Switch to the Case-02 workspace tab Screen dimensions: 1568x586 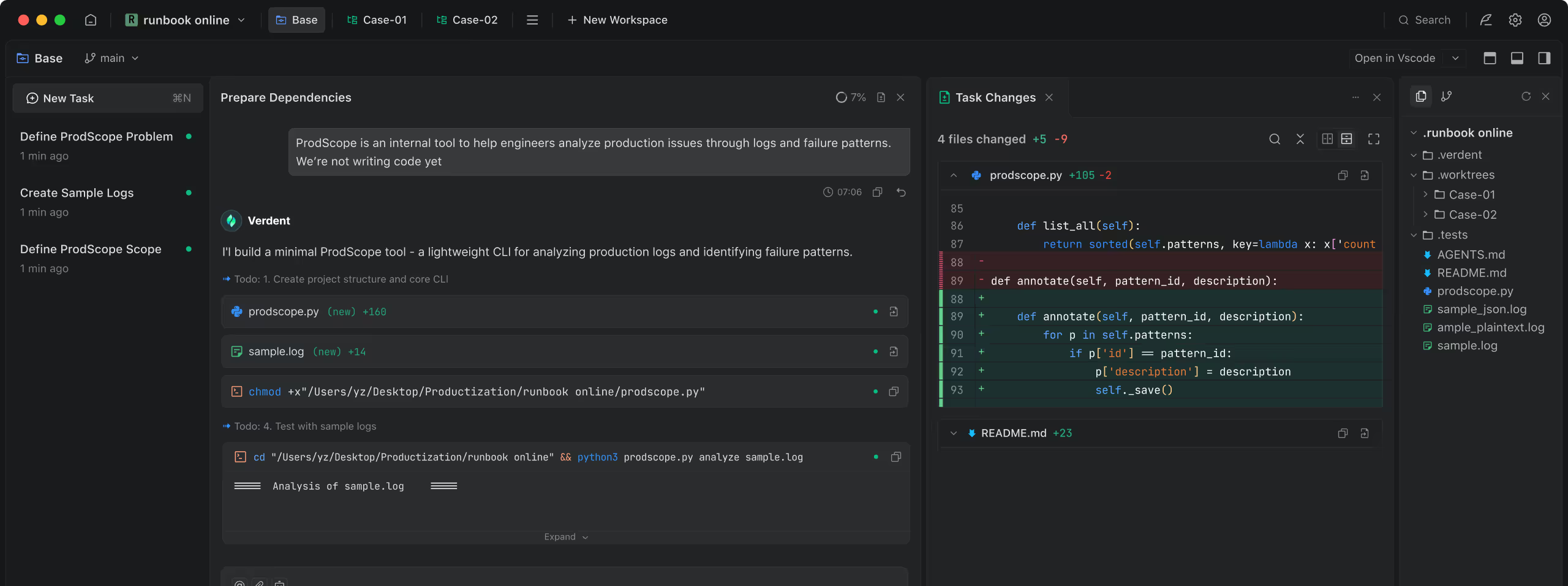point(467,20)
